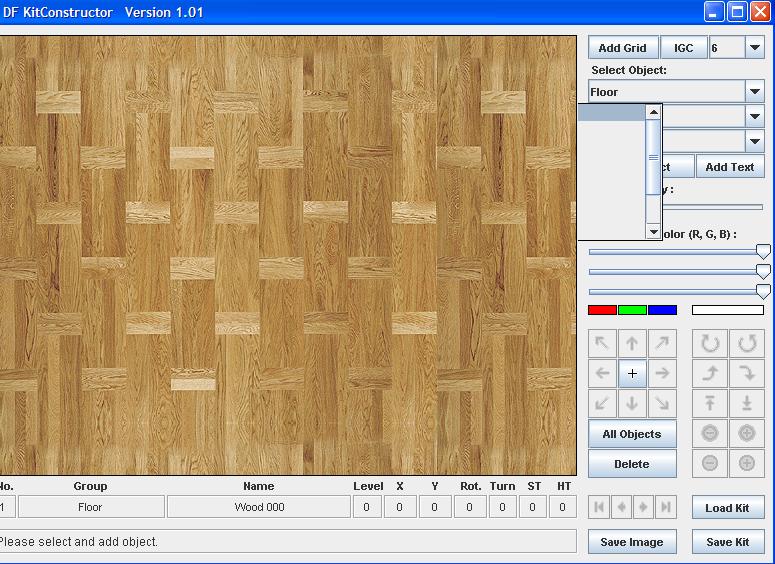Click the turn-down curved arrow icon

(x=747, y=373)
